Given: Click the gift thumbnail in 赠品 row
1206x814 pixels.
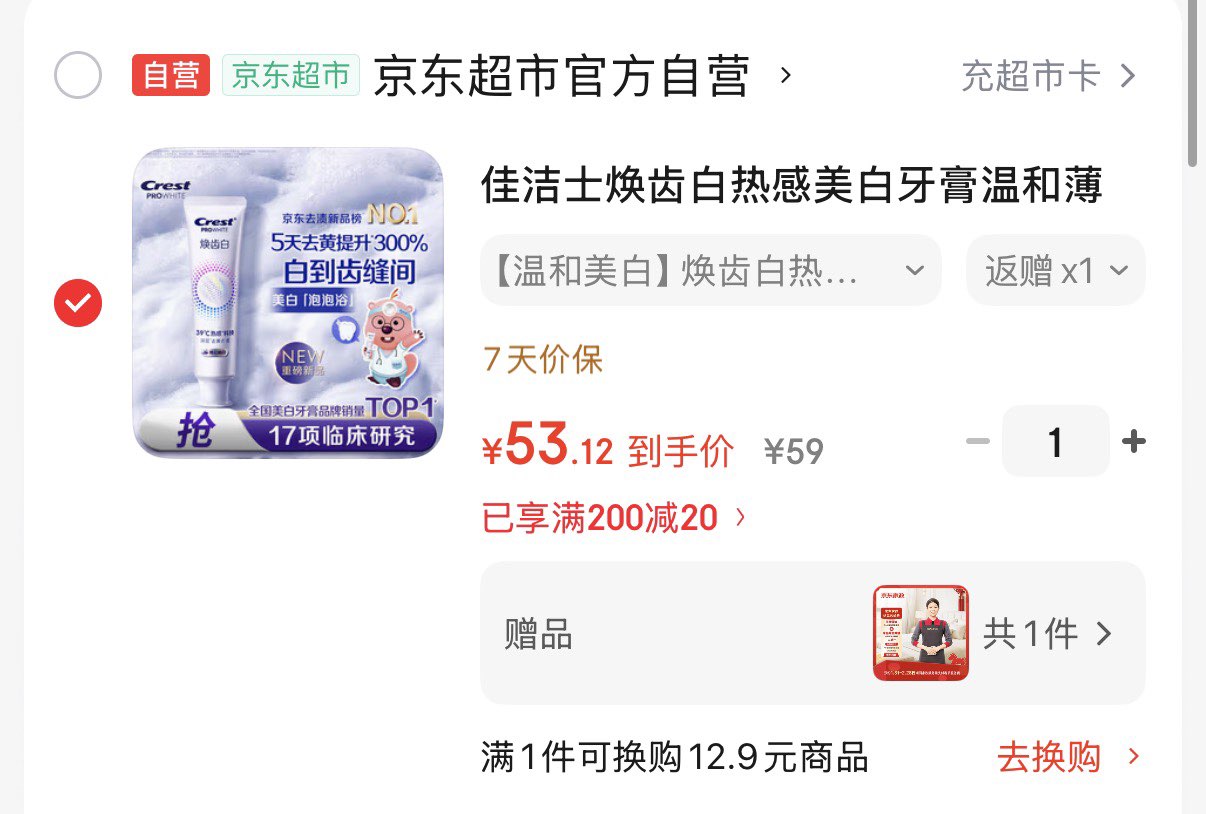Looking at the screenshot, I should (x=921, y=633).
